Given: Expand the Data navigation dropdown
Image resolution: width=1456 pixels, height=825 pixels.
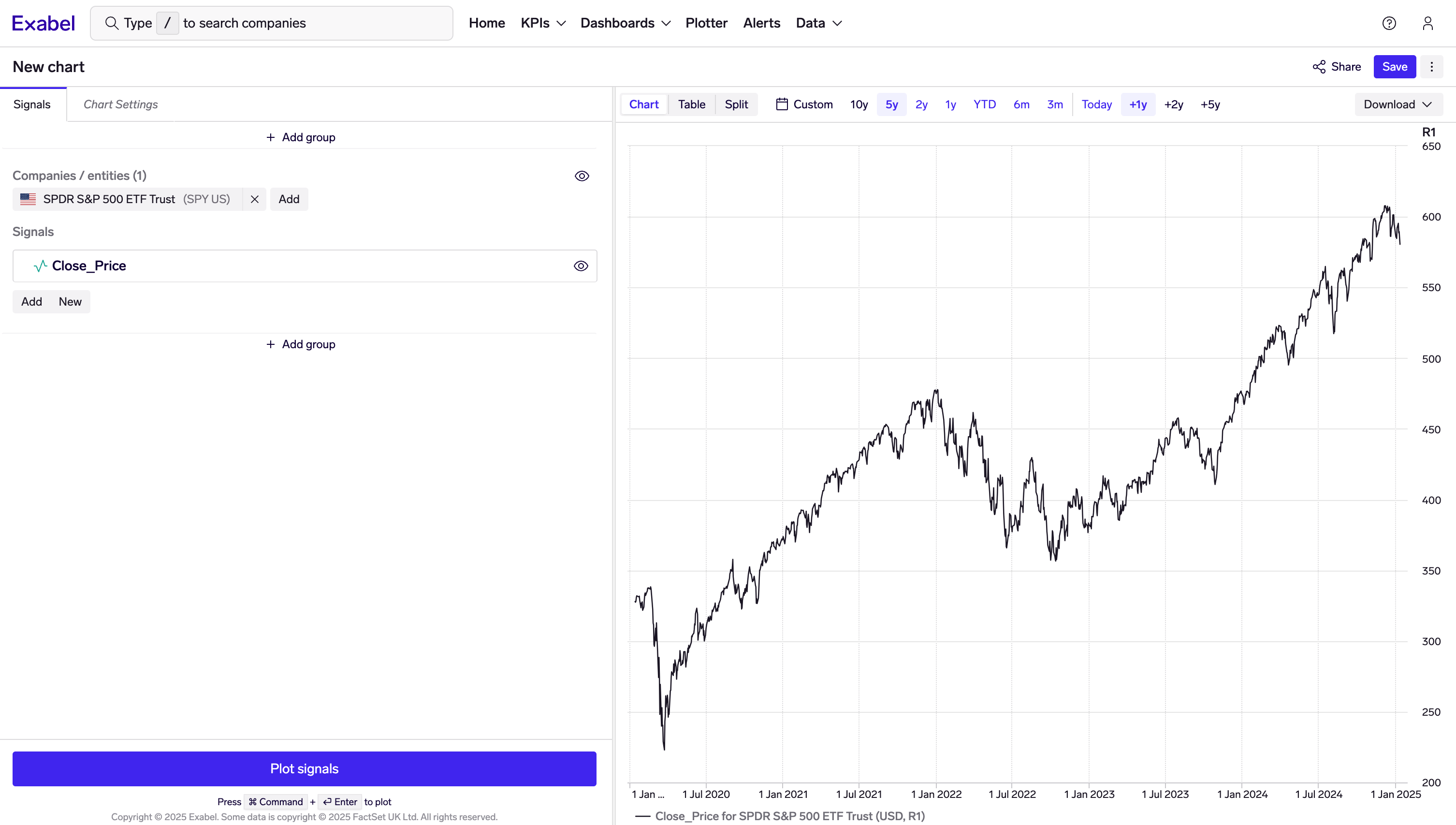Looking at the screenshot, I should 819,22.
